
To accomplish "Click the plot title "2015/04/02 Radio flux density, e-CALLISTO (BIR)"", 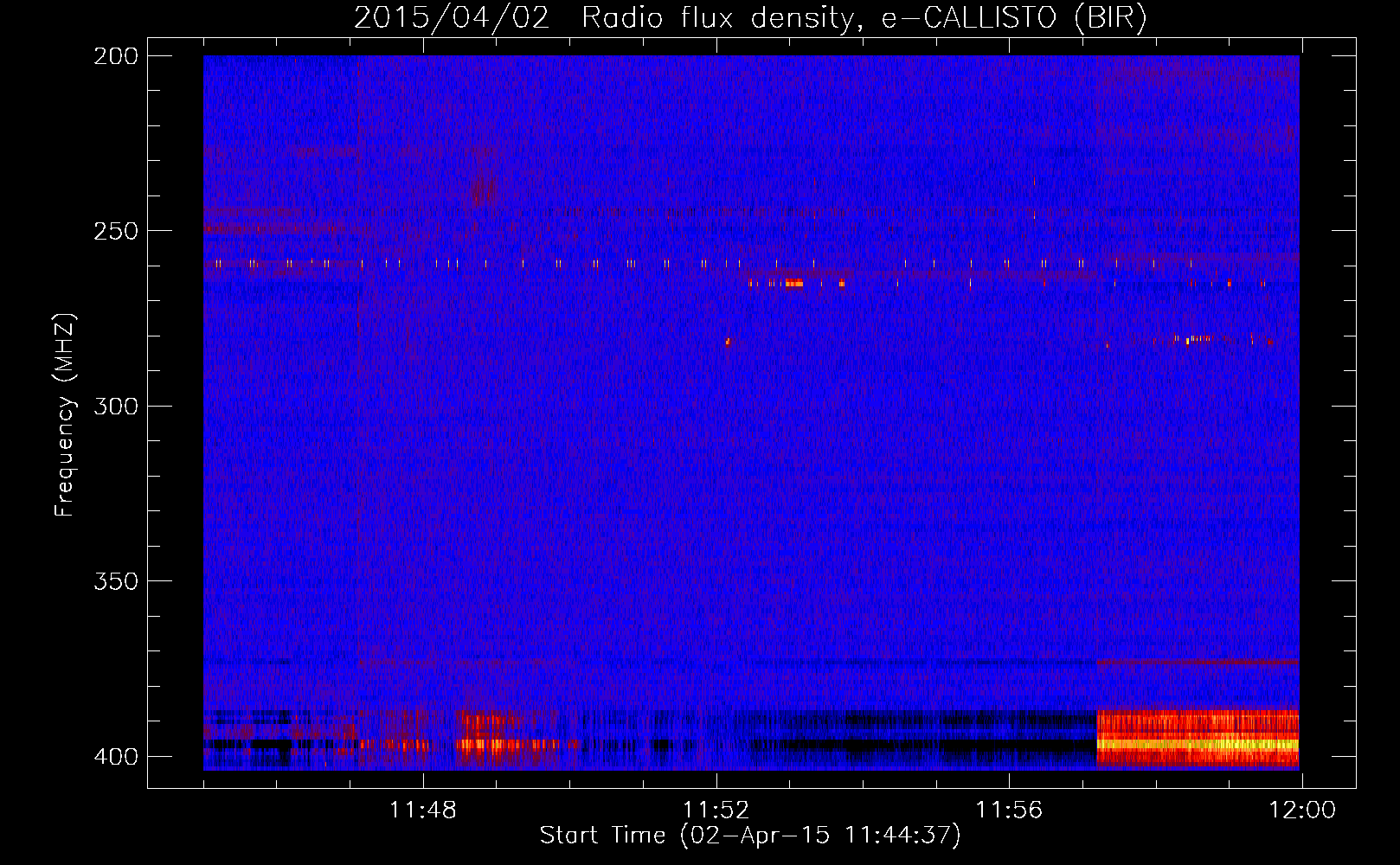I will pos(750,18).
